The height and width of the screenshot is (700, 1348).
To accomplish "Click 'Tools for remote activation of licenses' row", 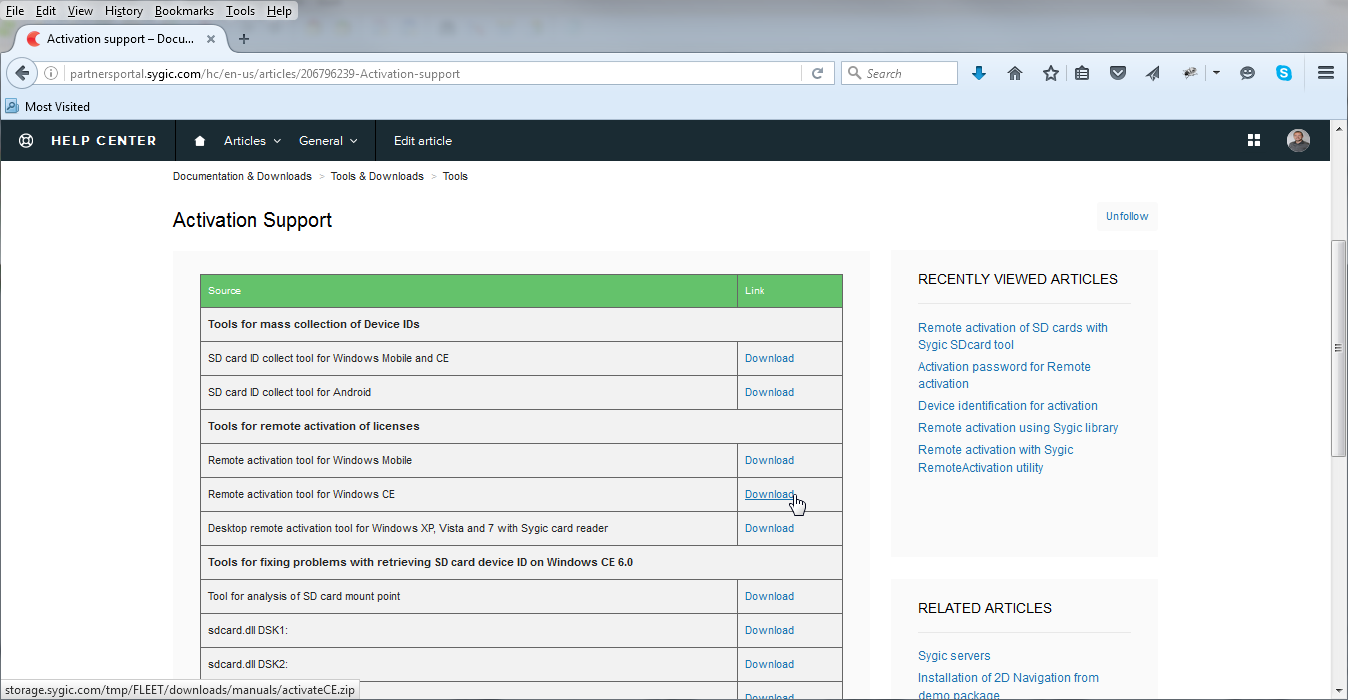I will [521, 426].
